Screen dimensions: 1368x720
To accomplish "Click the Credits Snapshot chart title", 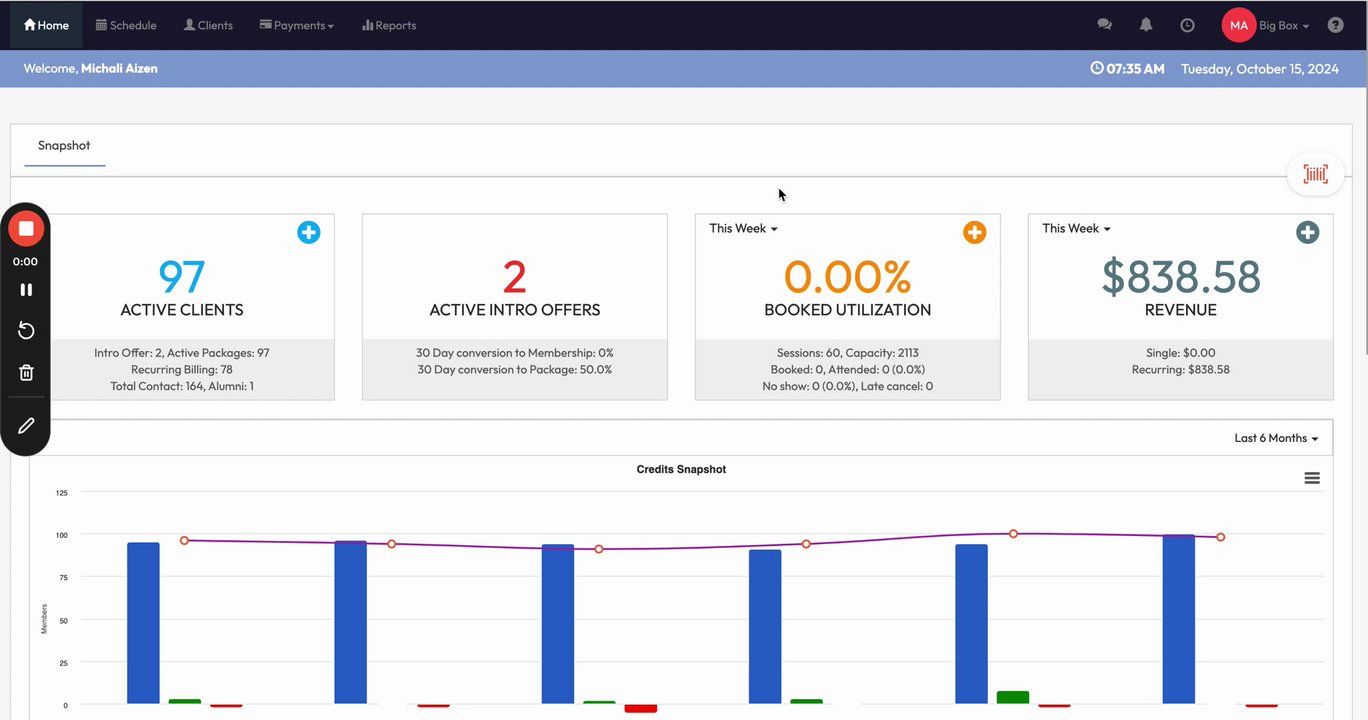I will pyautogui.click(x=681, y=469).
